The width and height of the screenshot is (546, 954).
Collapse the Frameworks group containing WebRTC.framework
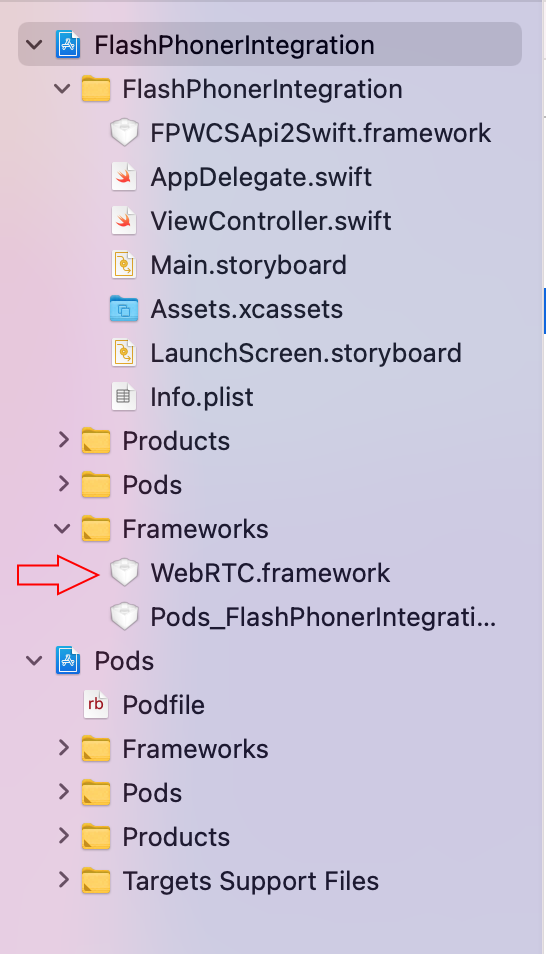(62, 529)
